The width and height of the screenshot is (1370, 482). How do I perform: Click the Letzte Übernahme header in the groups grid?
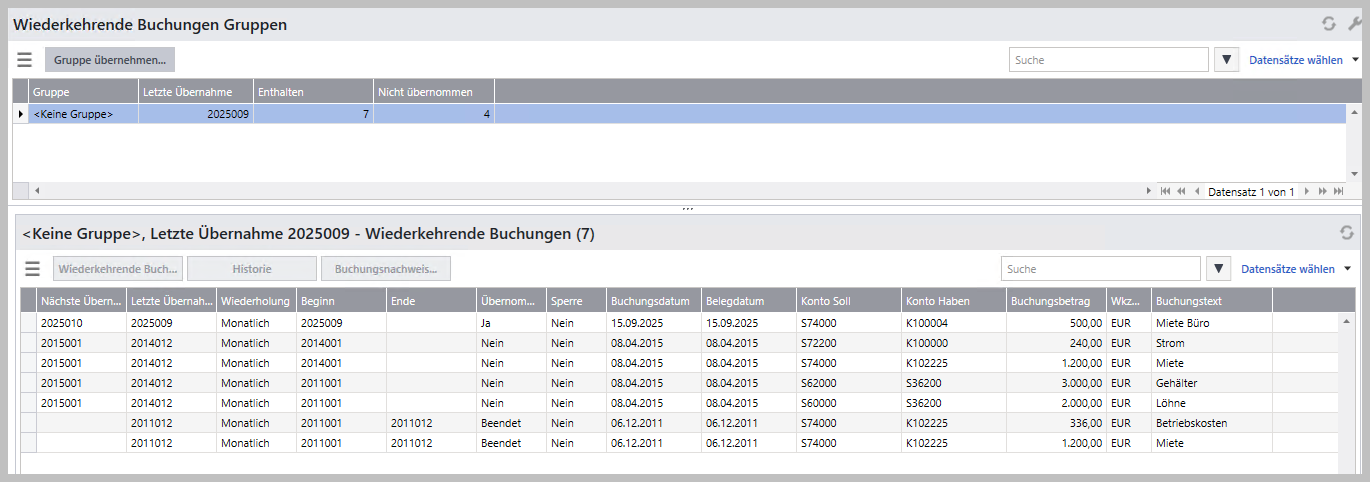(x=195, y=92)
